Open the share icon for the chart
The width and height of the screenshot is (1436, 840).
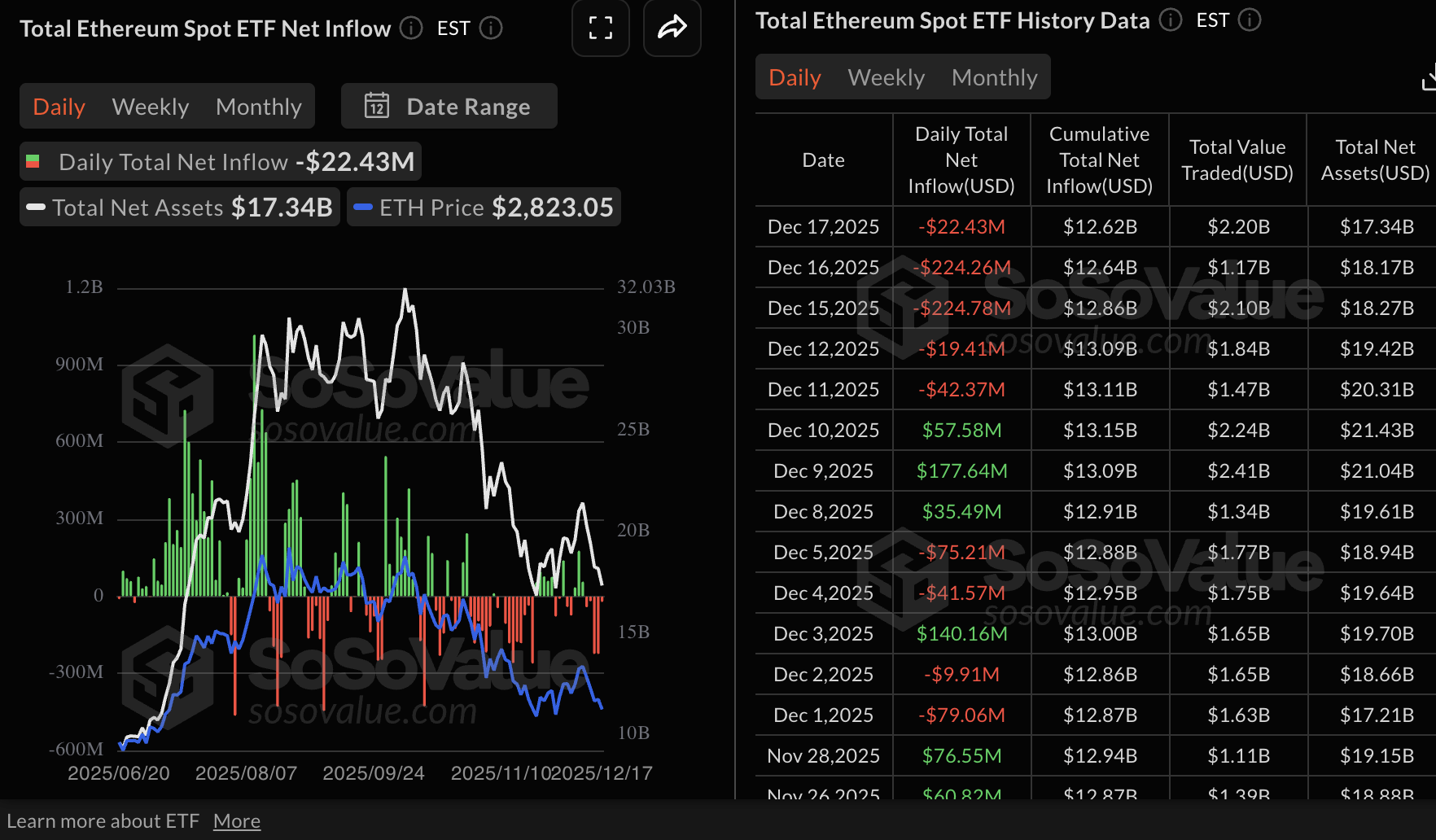672,28
